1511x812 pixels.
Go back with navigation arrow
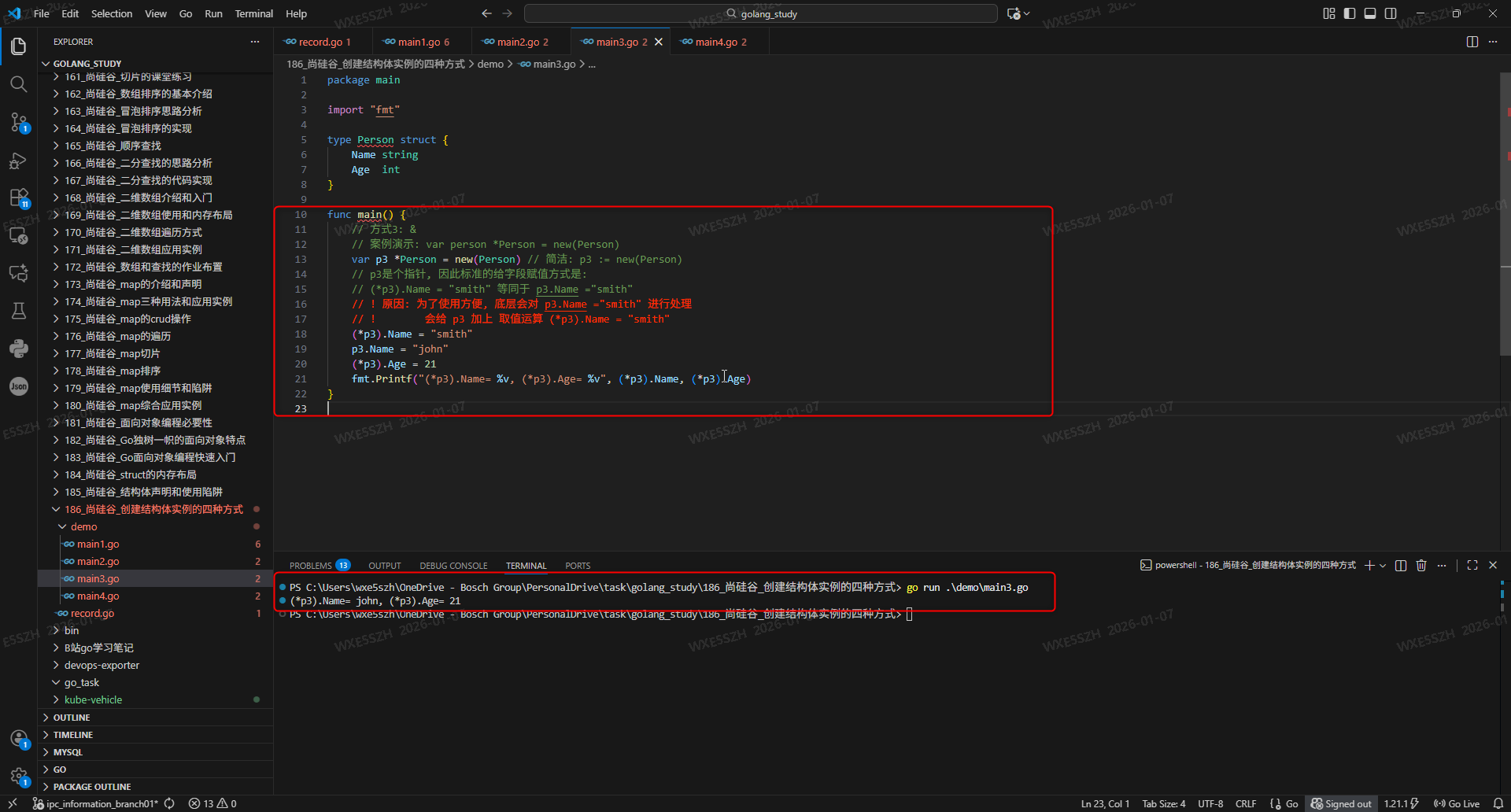point(486,13)
